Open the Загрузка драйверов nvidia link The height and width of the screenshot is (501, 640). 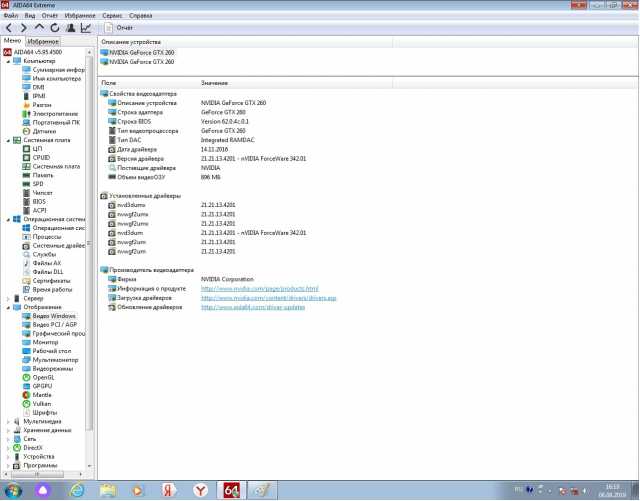(x=269, y=298)
